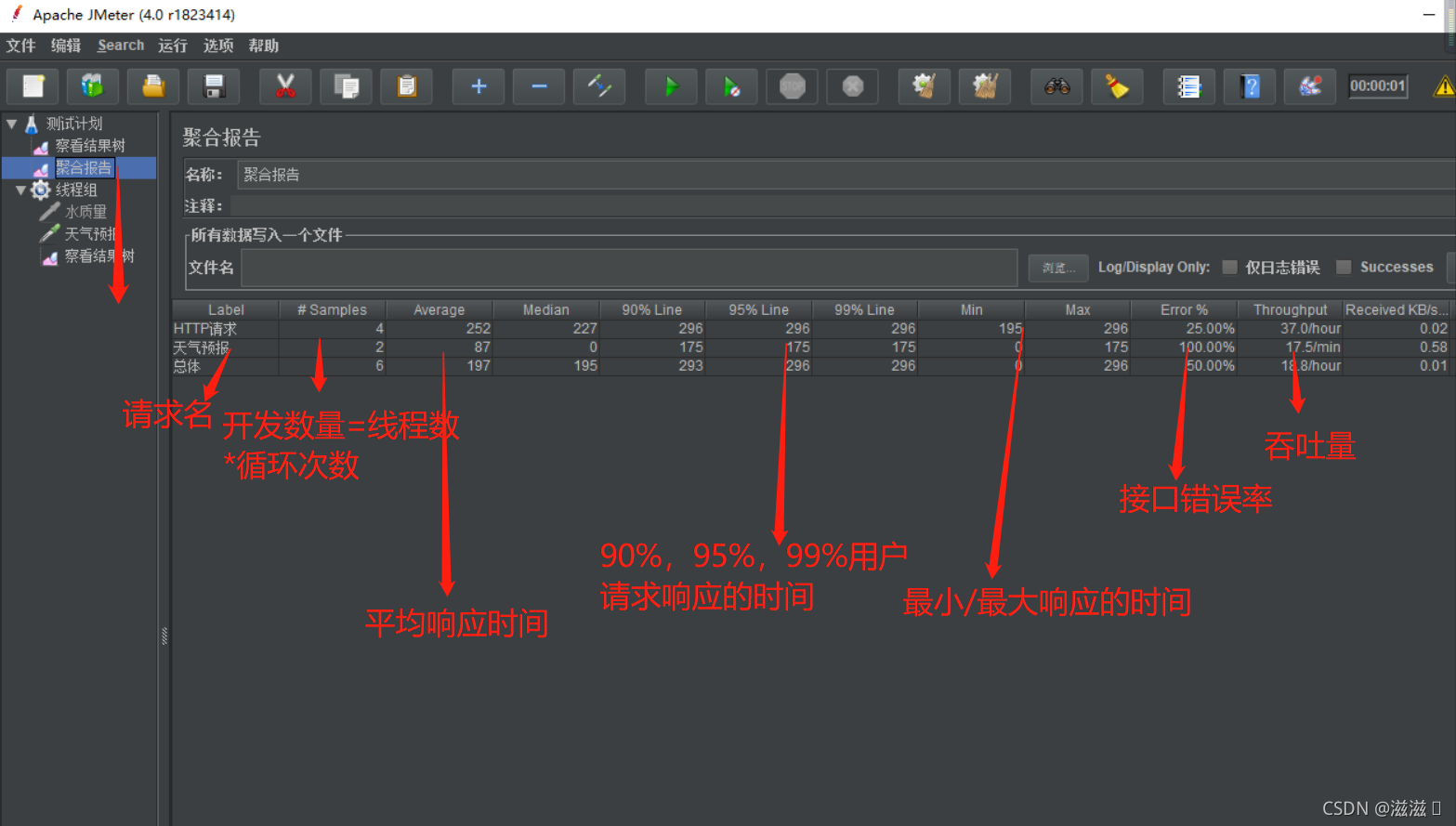
Task: Copy the selected element using Copy icon
Action: 346,86
